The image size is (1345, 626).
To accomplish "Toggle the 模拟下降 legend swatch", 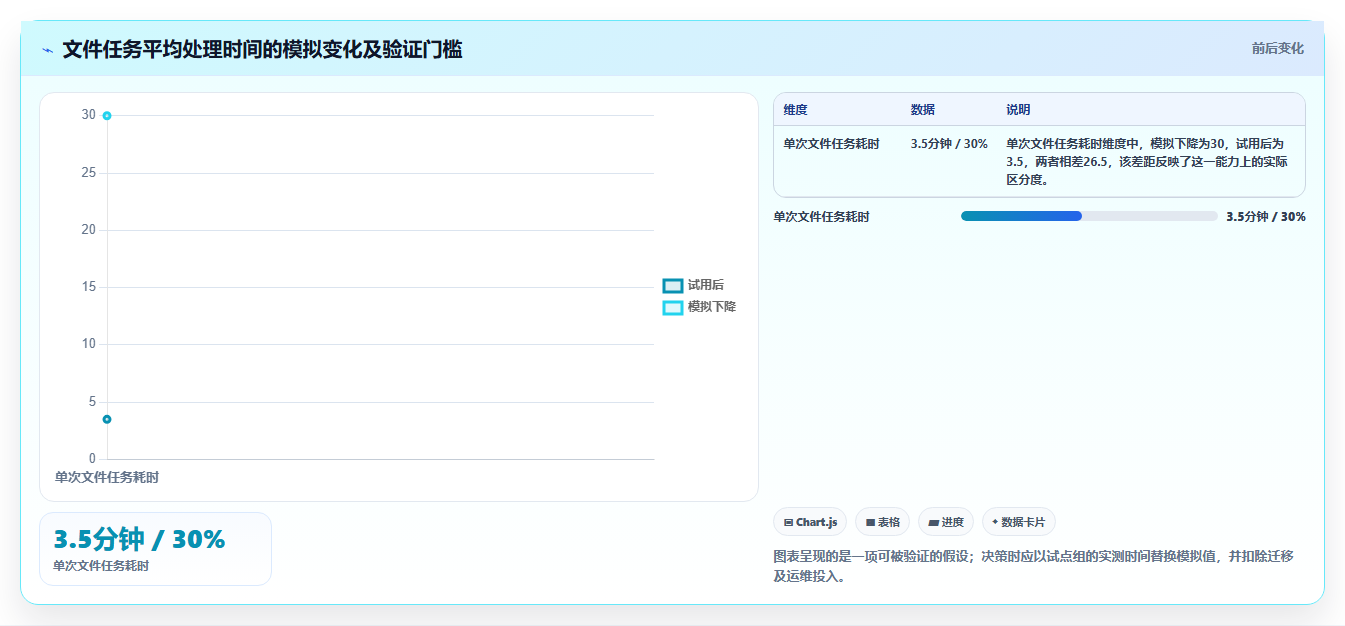I will coord(673,307).
